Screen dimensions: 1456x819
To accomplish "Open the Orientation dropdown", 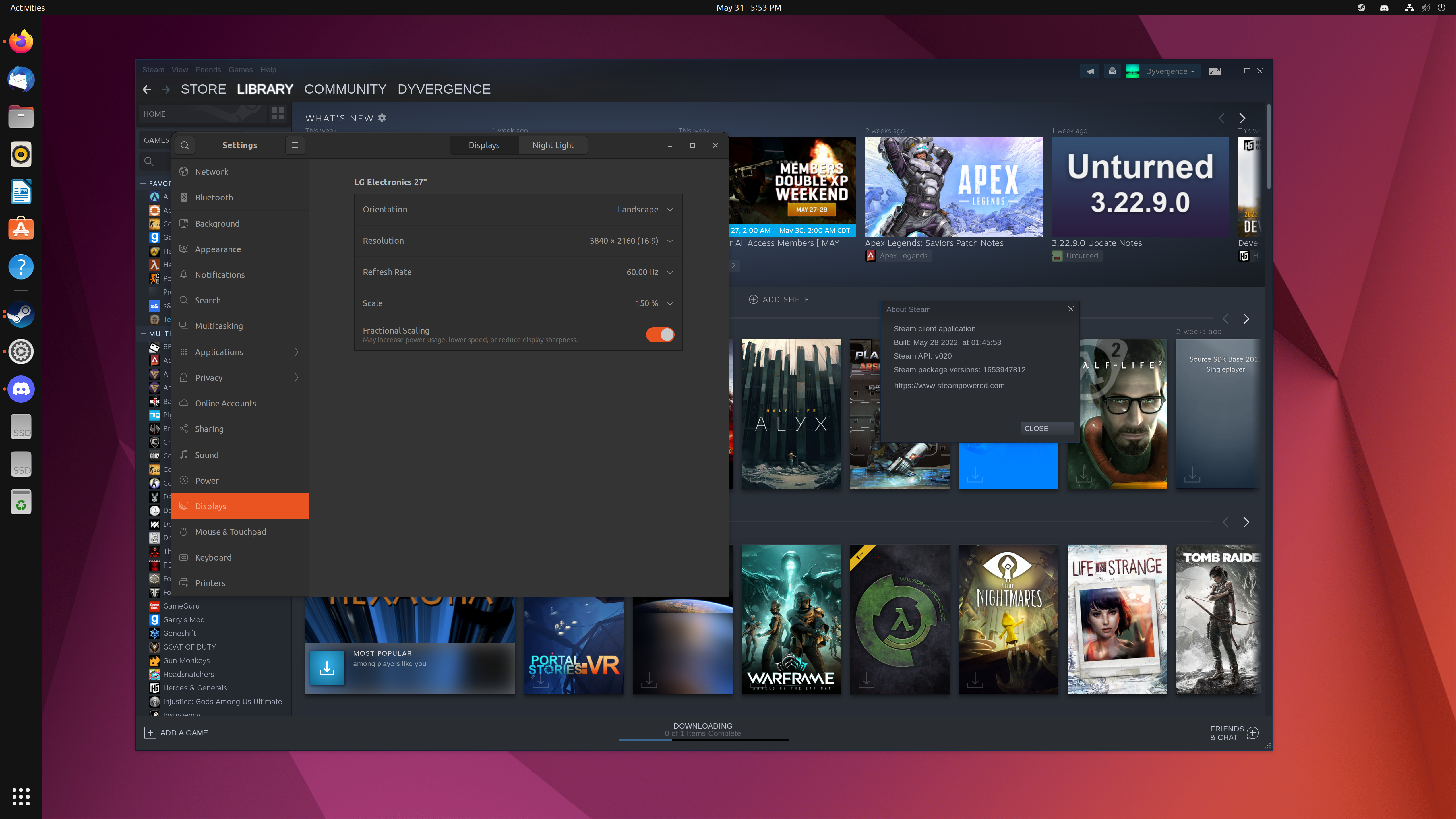I will pyautogui.click(x=518, y=210).
